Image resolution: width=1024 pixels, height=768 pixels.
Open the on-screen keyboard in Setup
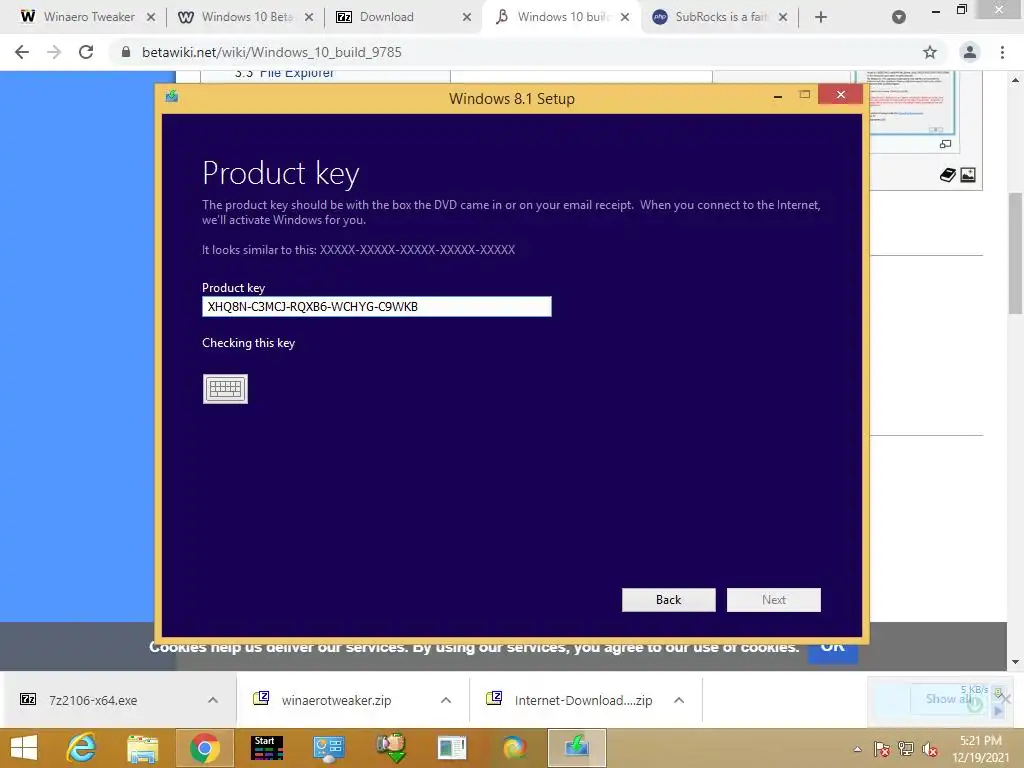point(225,389)
